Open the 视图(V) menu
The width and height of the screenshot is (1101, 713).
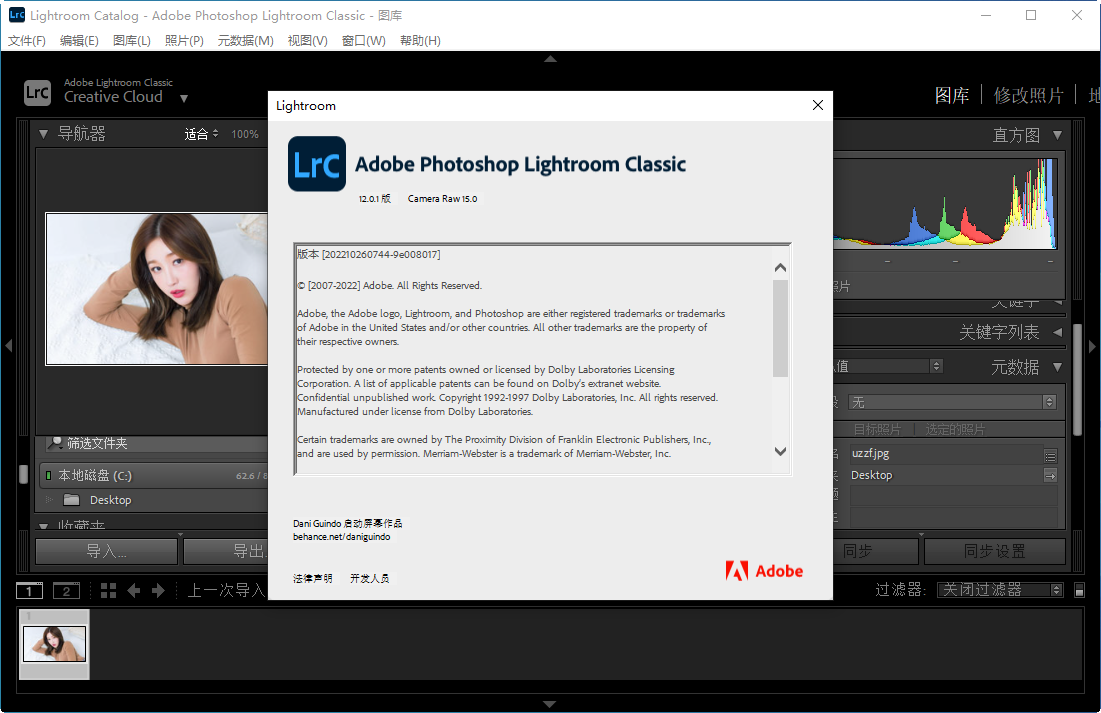308,41
